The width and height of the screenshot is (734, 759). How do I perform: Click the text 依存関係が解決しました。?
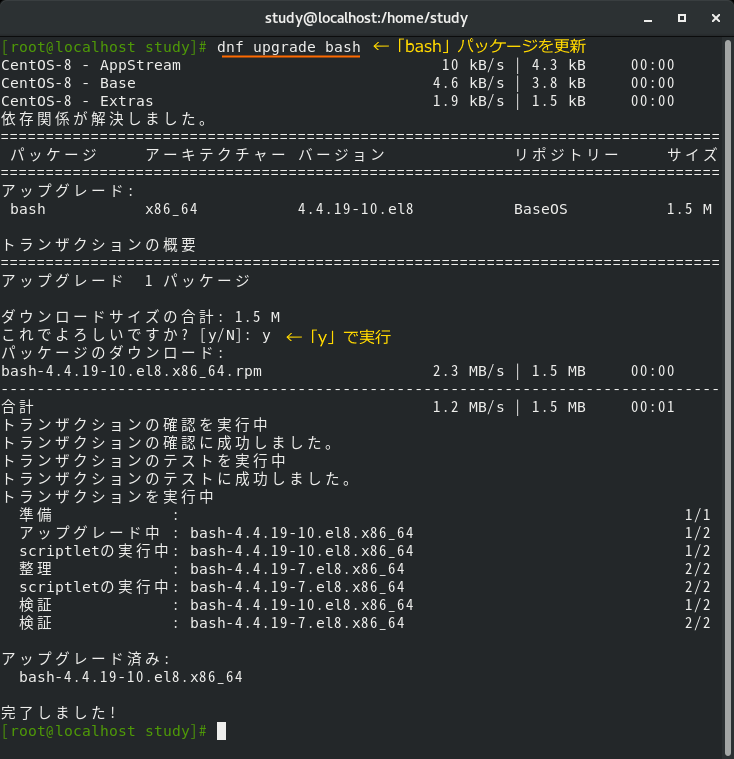[x=105, y=119]
